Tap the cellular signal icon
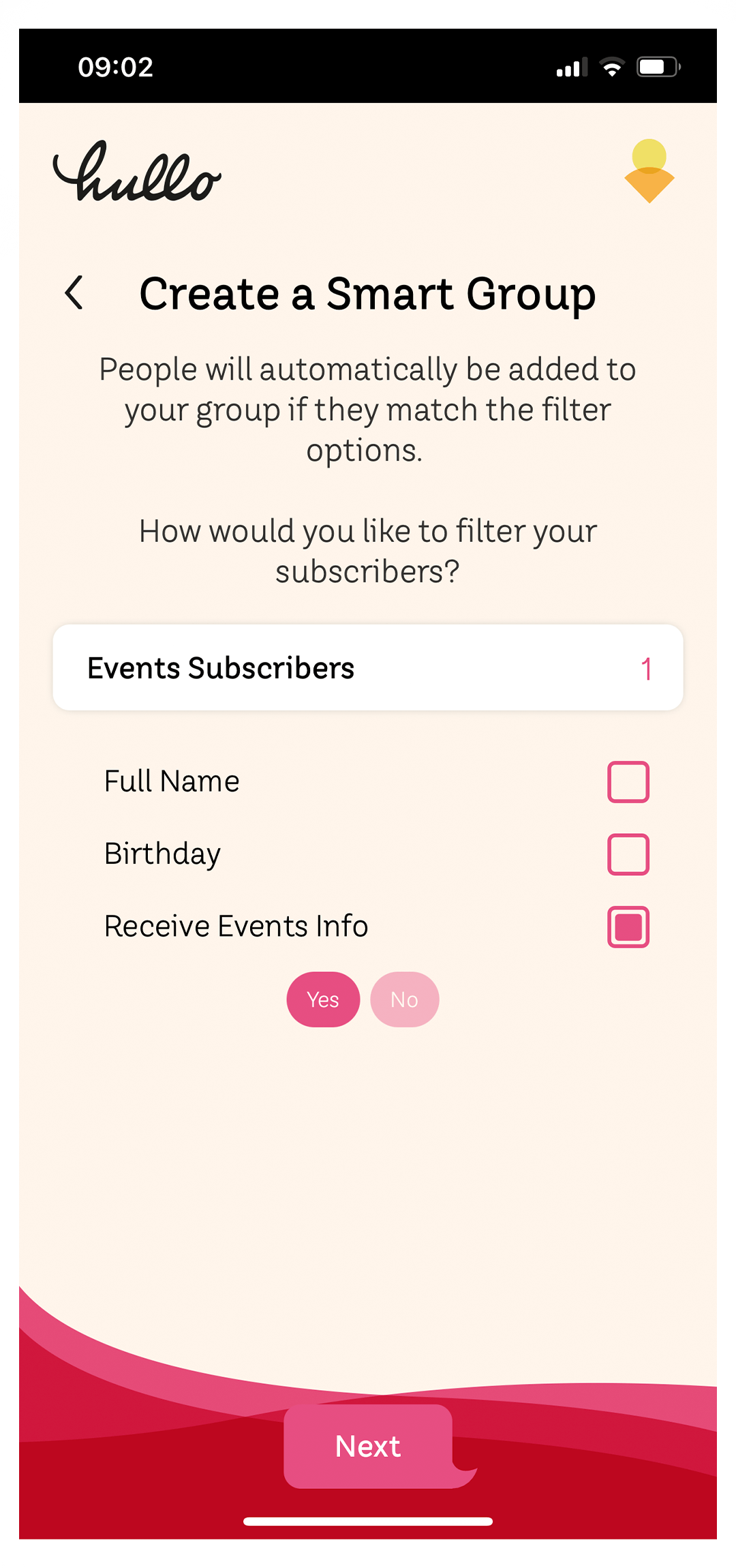Viewport: 736px width, 1568px height. [x=571, y=67]
